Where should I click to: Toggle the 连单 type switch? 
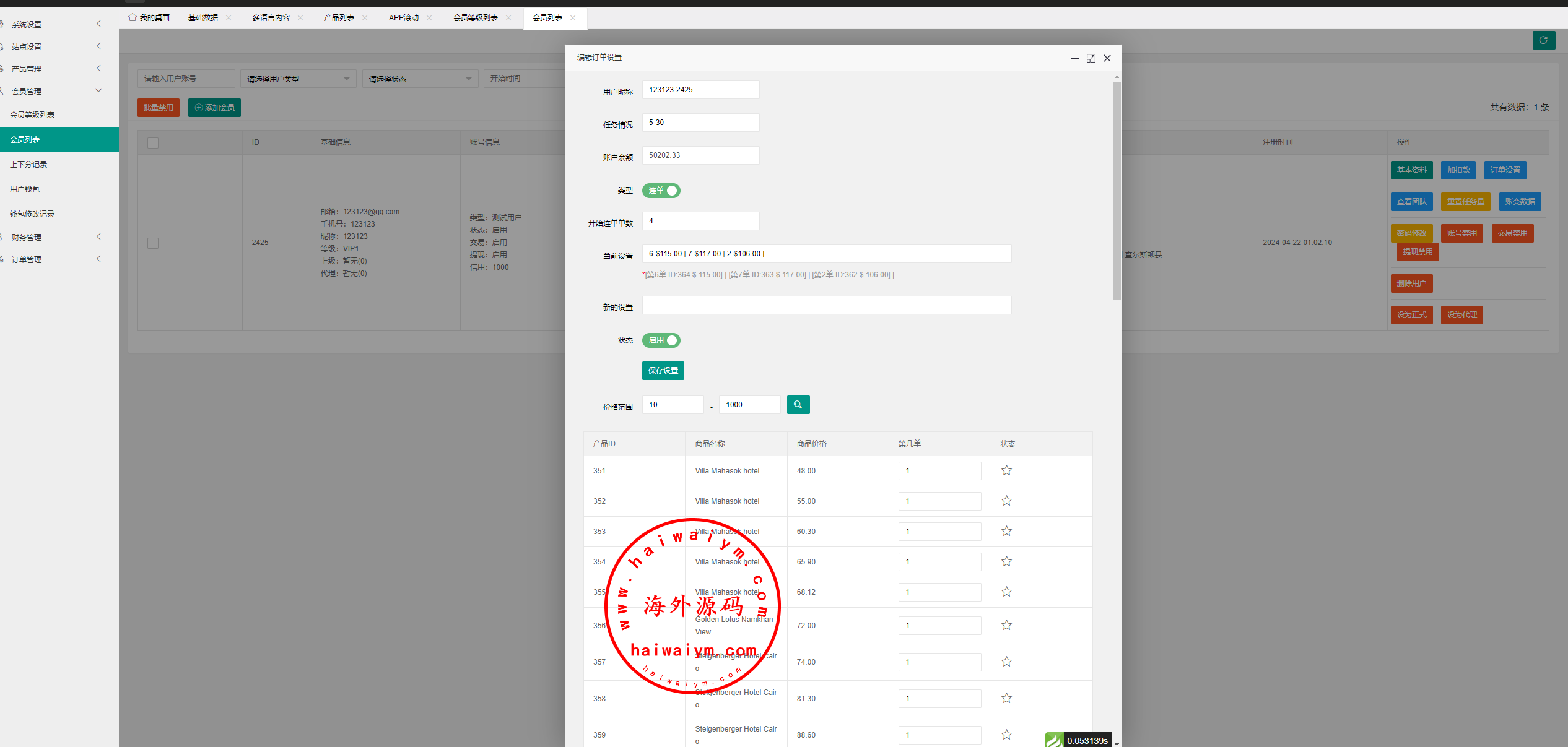pos(661,191)
